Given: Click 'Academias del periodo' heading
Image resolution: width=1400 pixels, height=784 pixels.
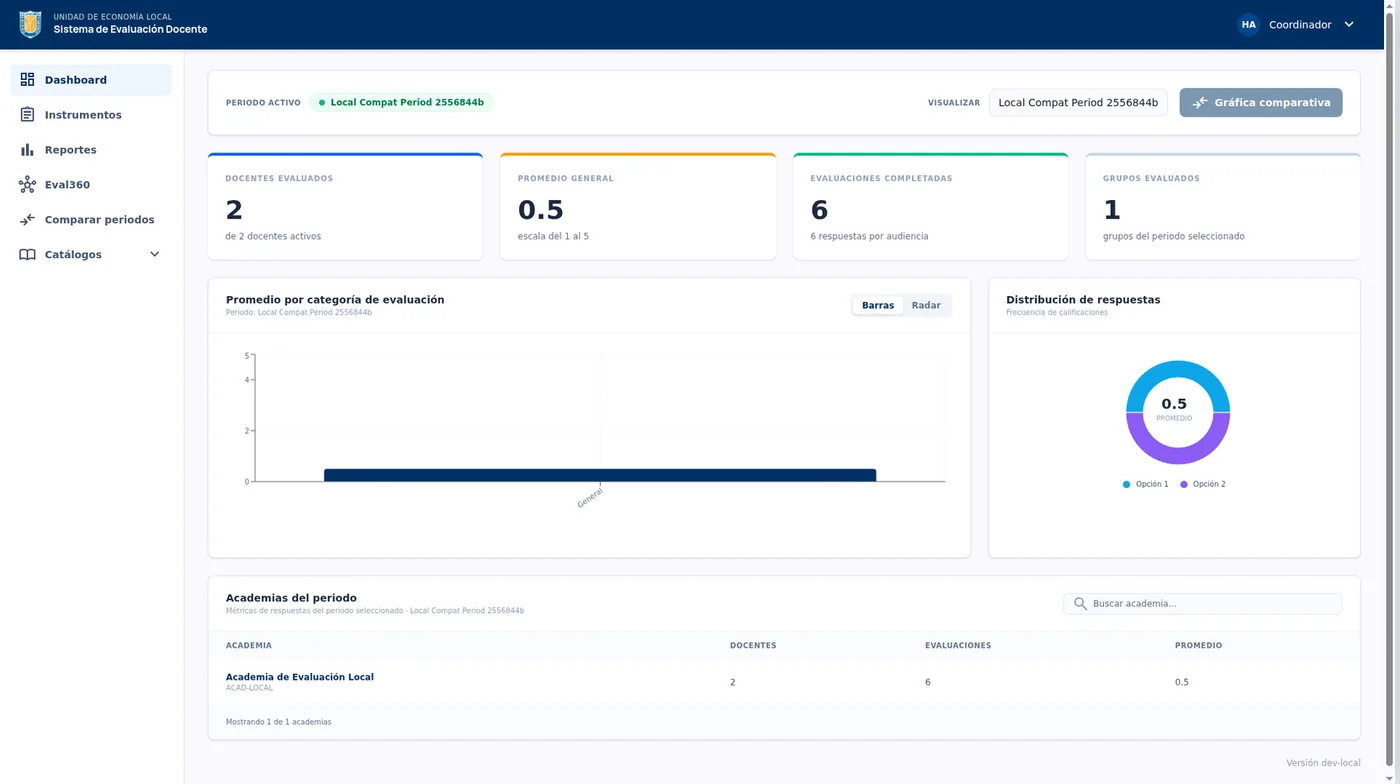Looking at the screenshot, I should (x=291, y=598).
